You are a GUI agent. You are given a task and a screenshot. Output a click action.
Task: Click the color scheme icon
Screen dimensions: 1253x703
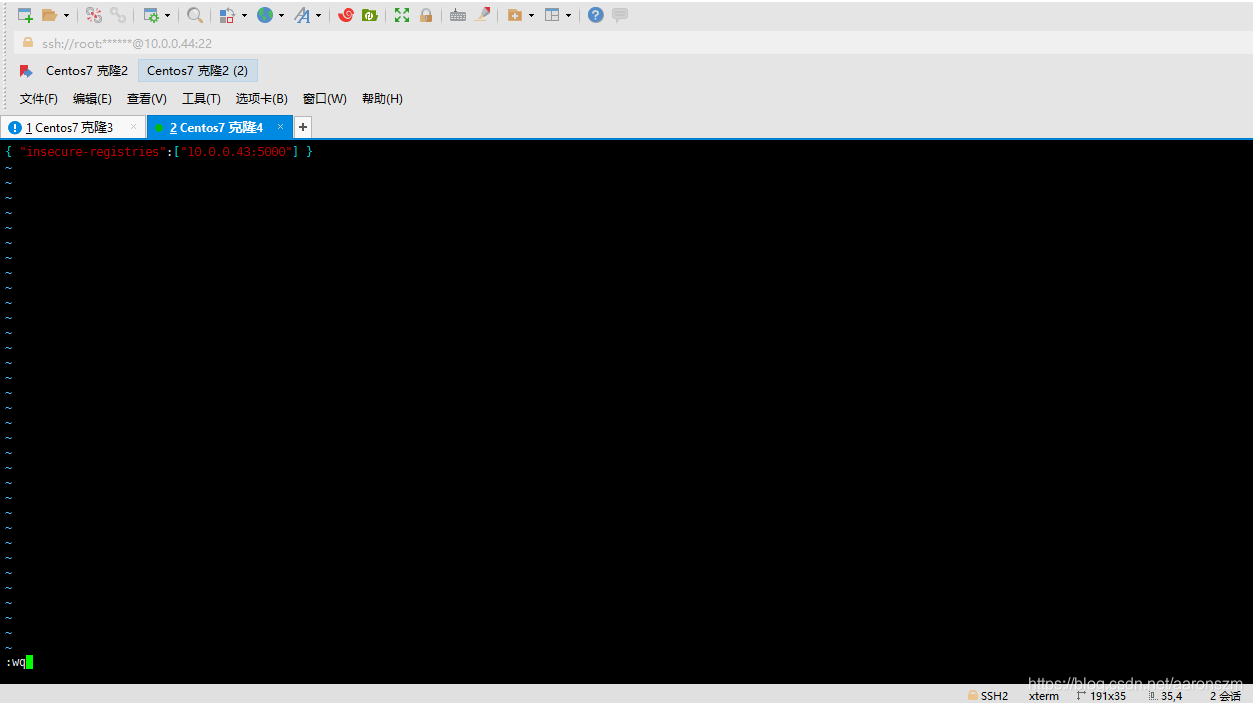click(x=227, y=15)
